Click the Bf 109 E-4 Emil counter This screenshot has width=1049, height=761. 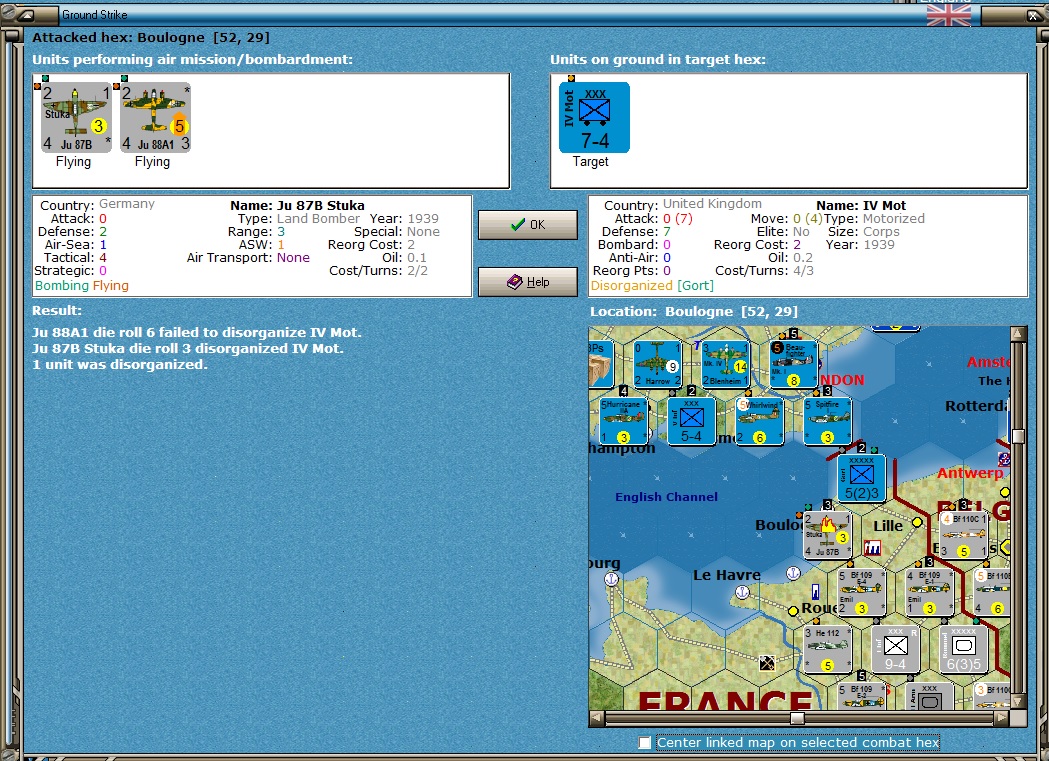862,592
